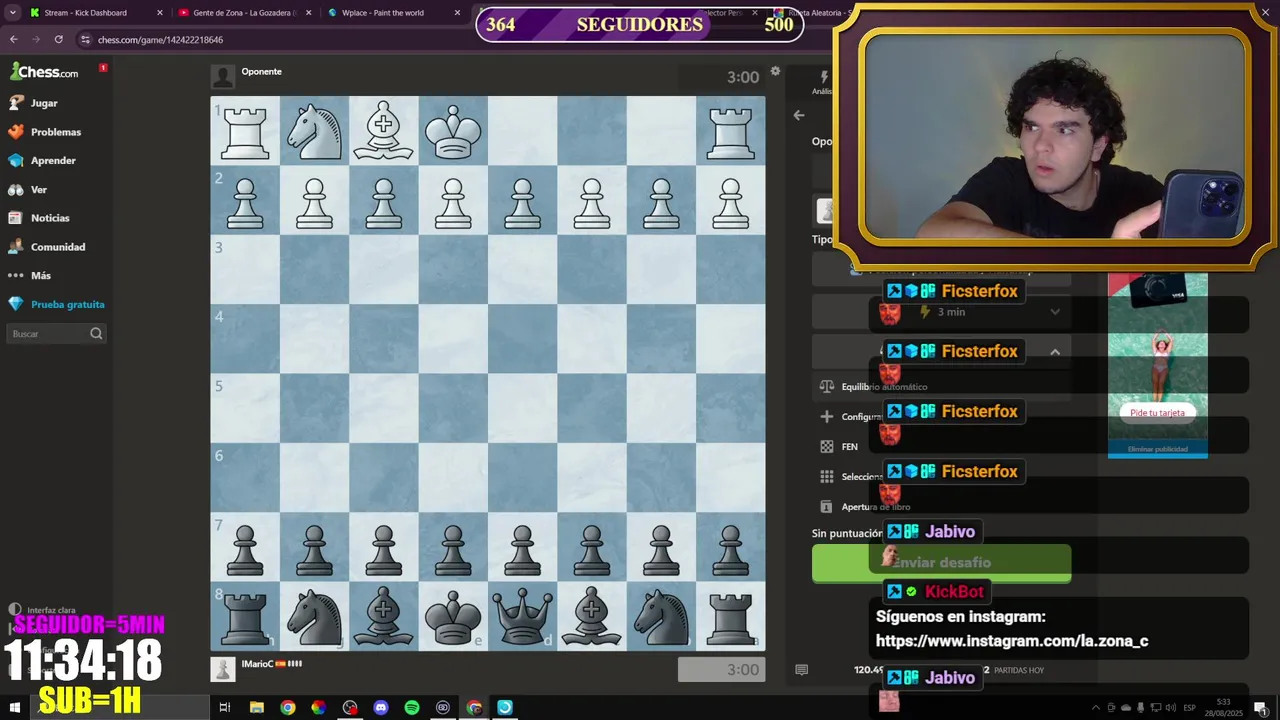Click the opponent's 3:00 clock
The width and height of the screenshot is (1280, 720).
point(721,77)
